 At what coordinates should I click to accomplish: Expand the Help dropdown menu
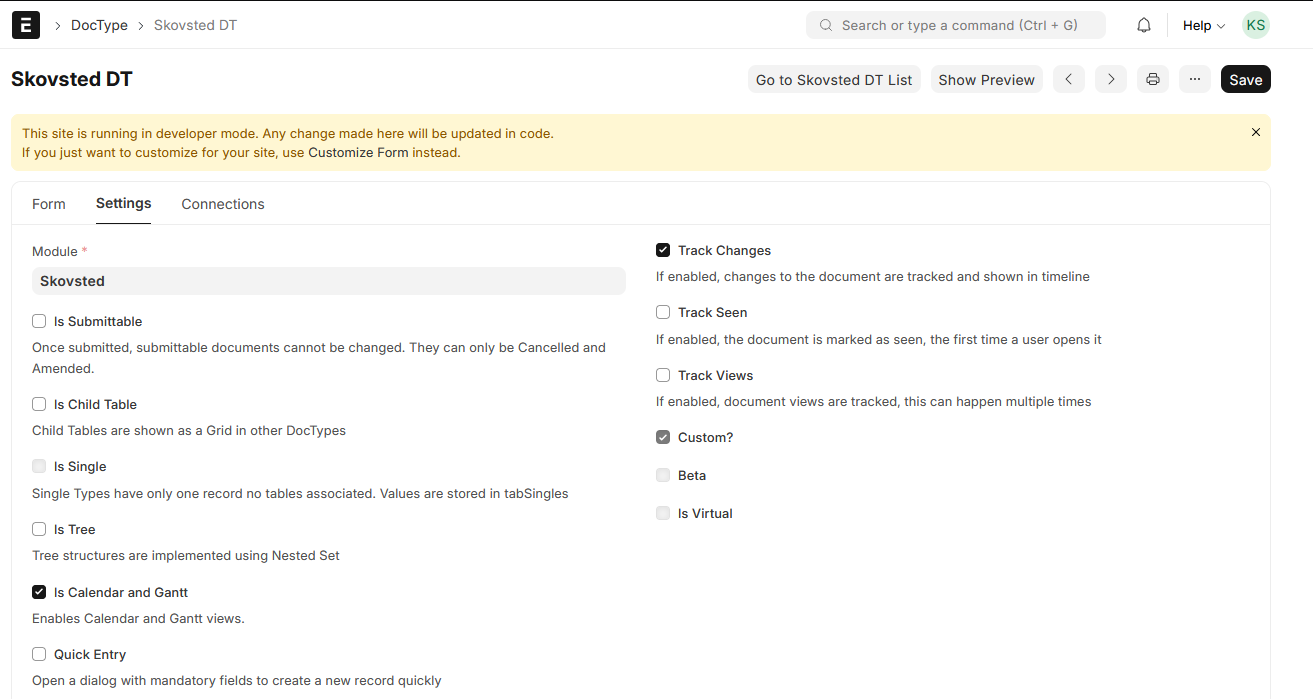tap(1203, 25)
